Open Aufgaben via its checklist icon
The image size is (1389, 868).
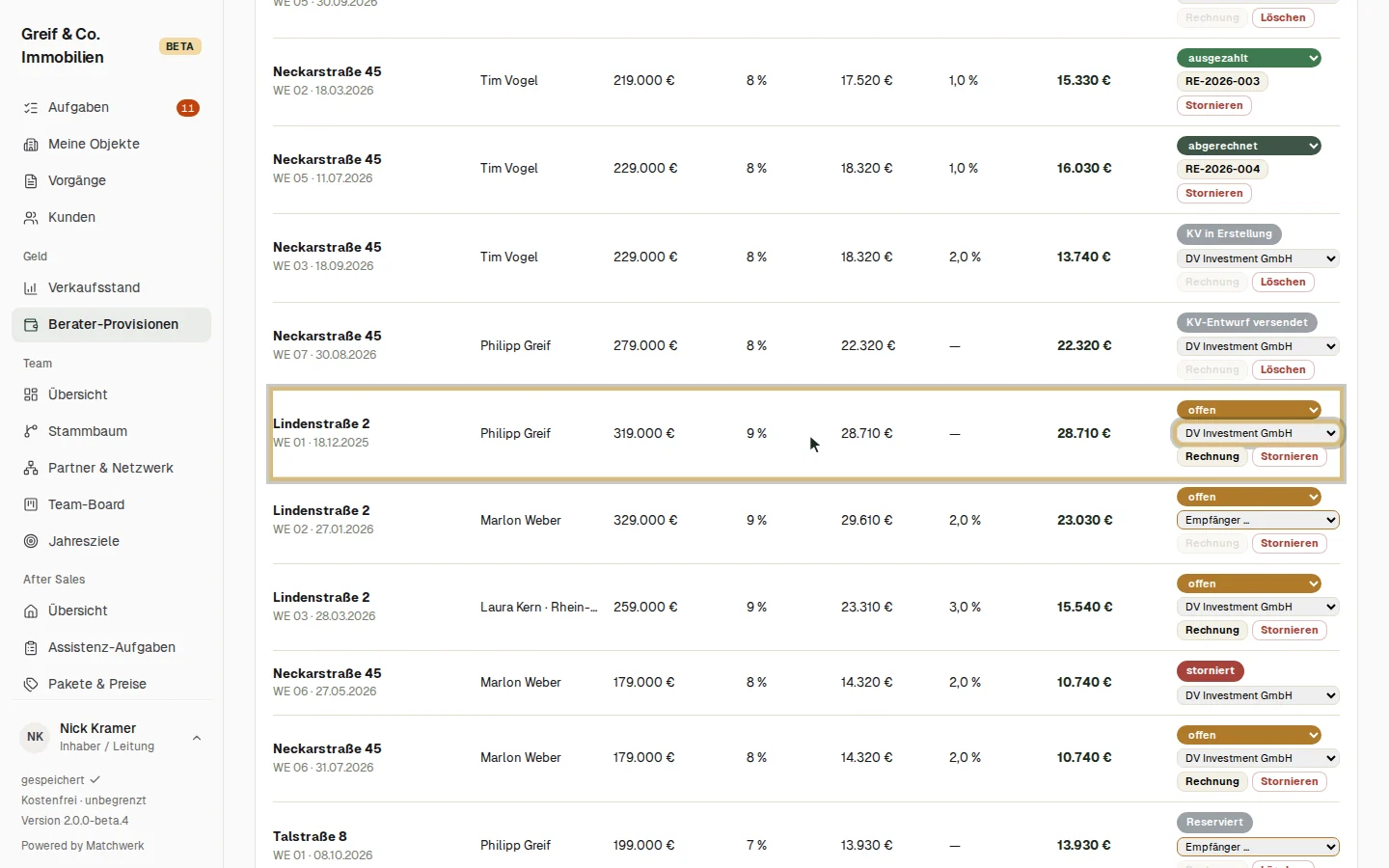31,108
